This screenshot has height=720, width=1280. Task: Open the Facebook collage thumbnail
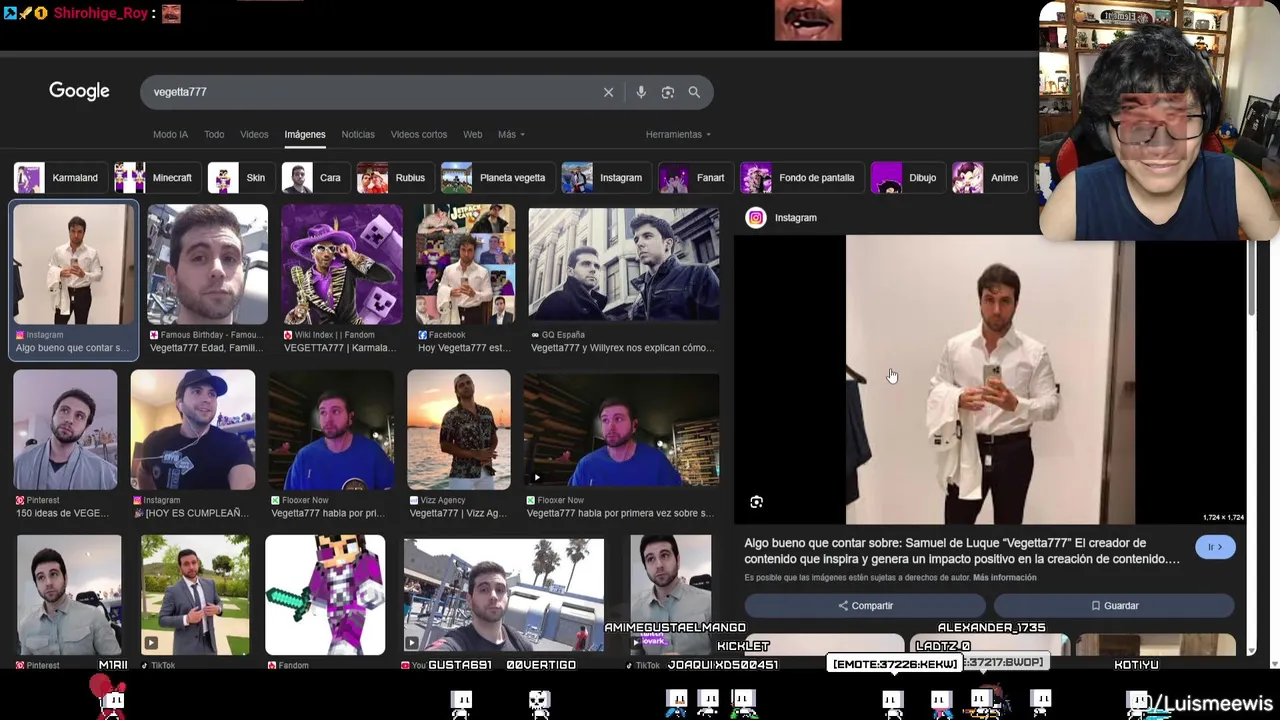click(465, 265)
